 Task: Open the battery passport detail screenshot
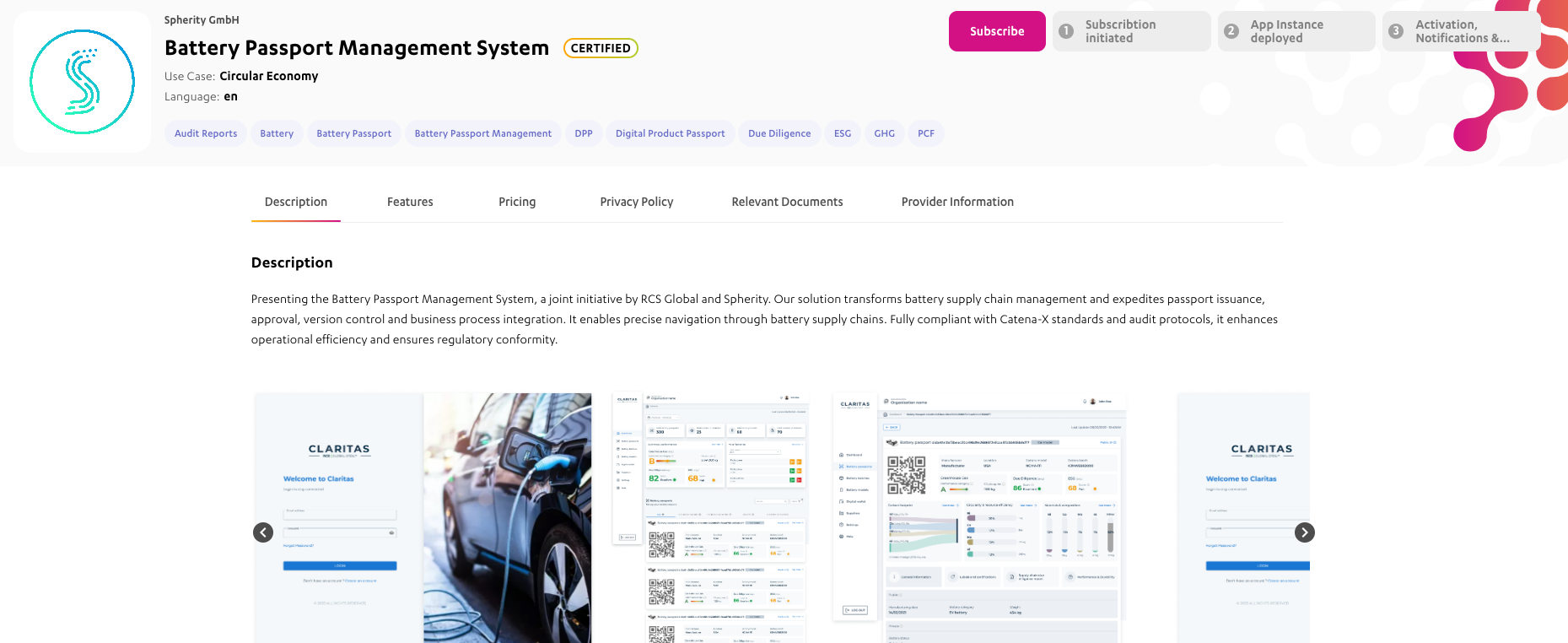tap(979, 517)
